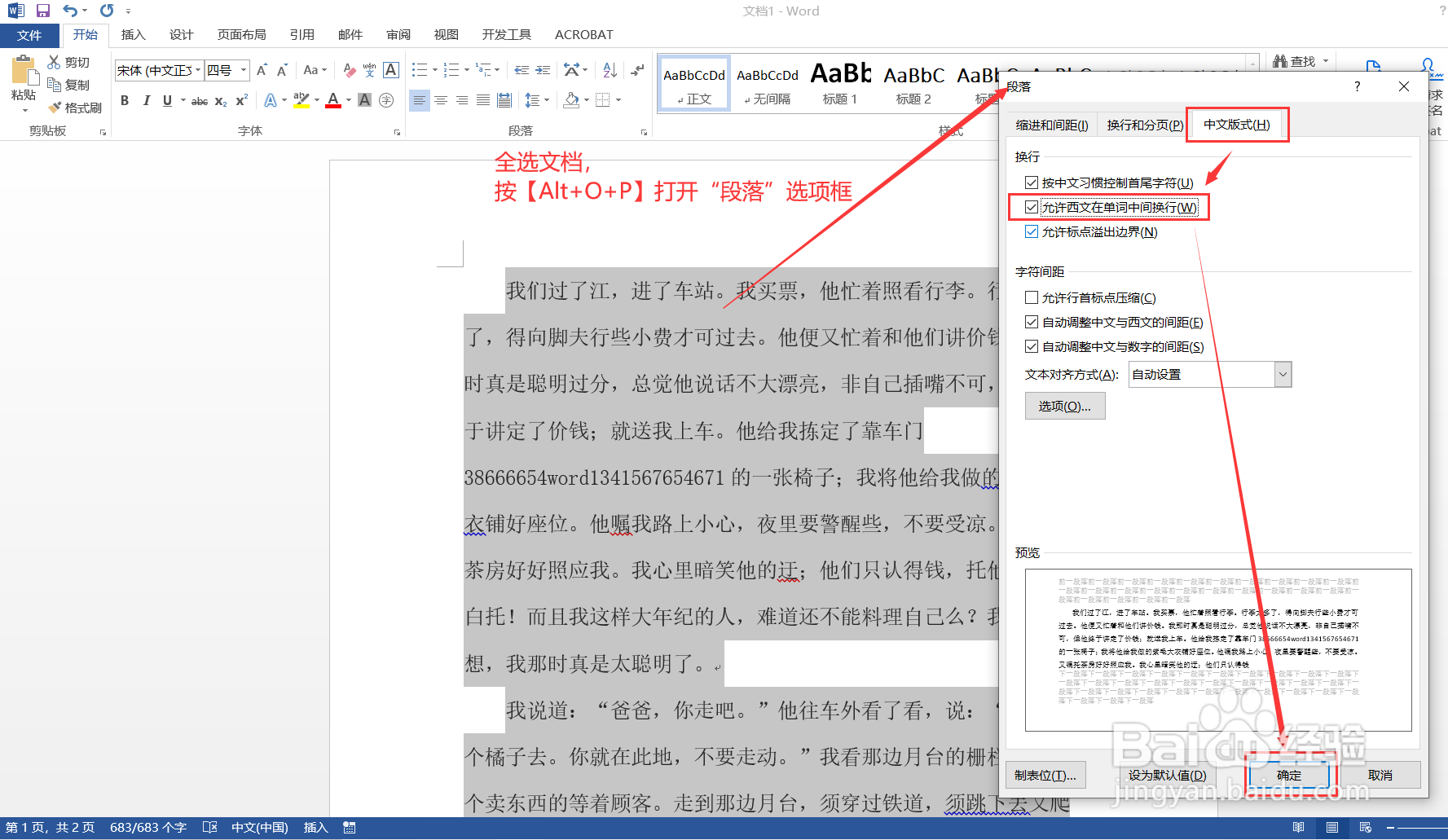Click the Shrink Font icon
1448x840 pixels.
point(282,70)
